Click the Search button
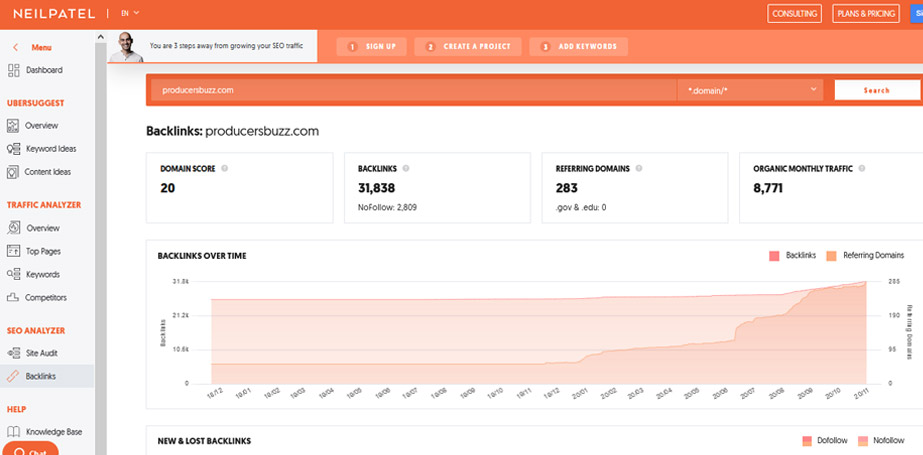The image size is (923, 455). click(x=876, y=90)
